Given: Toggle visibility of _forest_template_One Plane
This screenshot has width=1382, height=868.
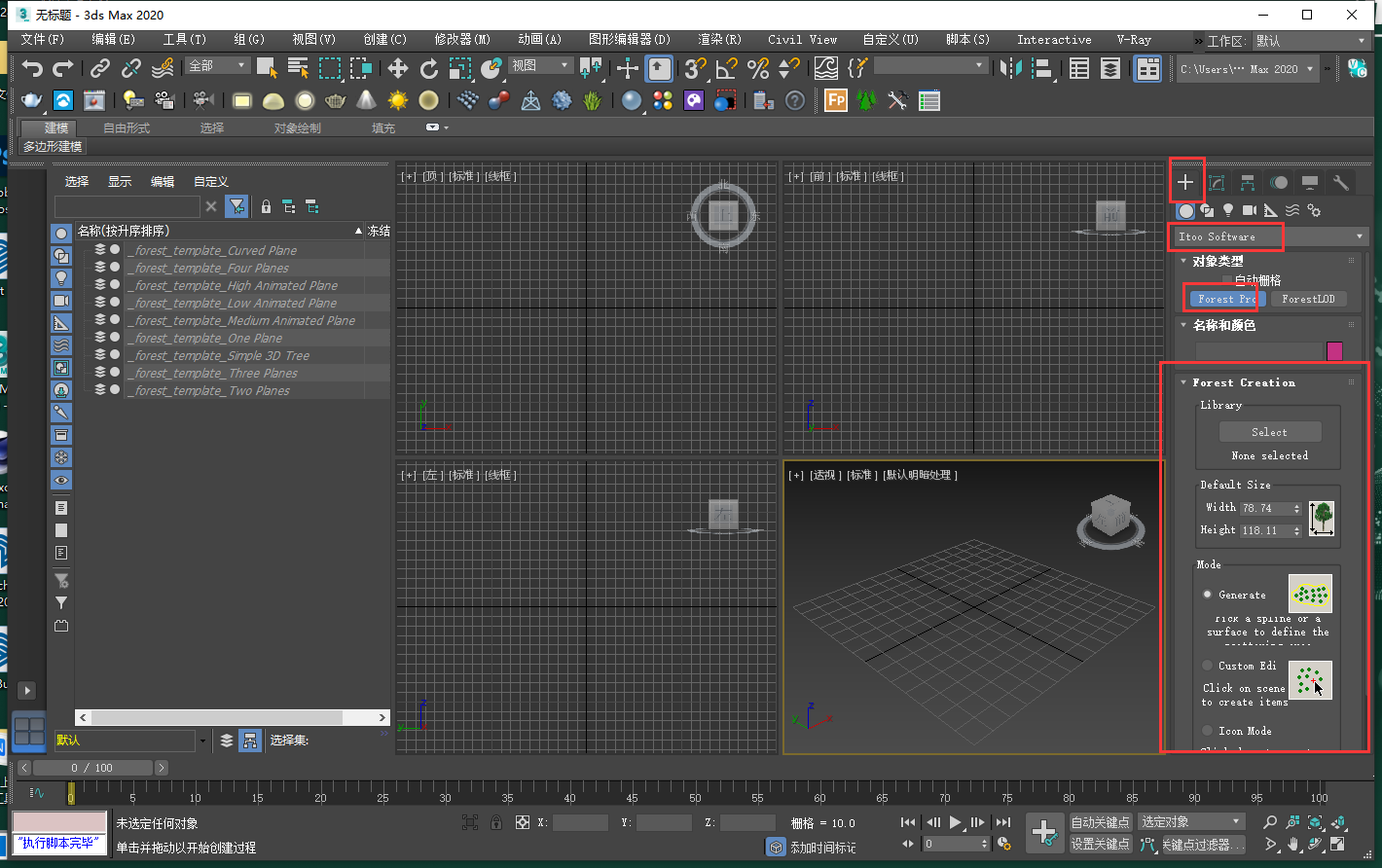Looking at the screenshot, I should click(x=115, y=338).
